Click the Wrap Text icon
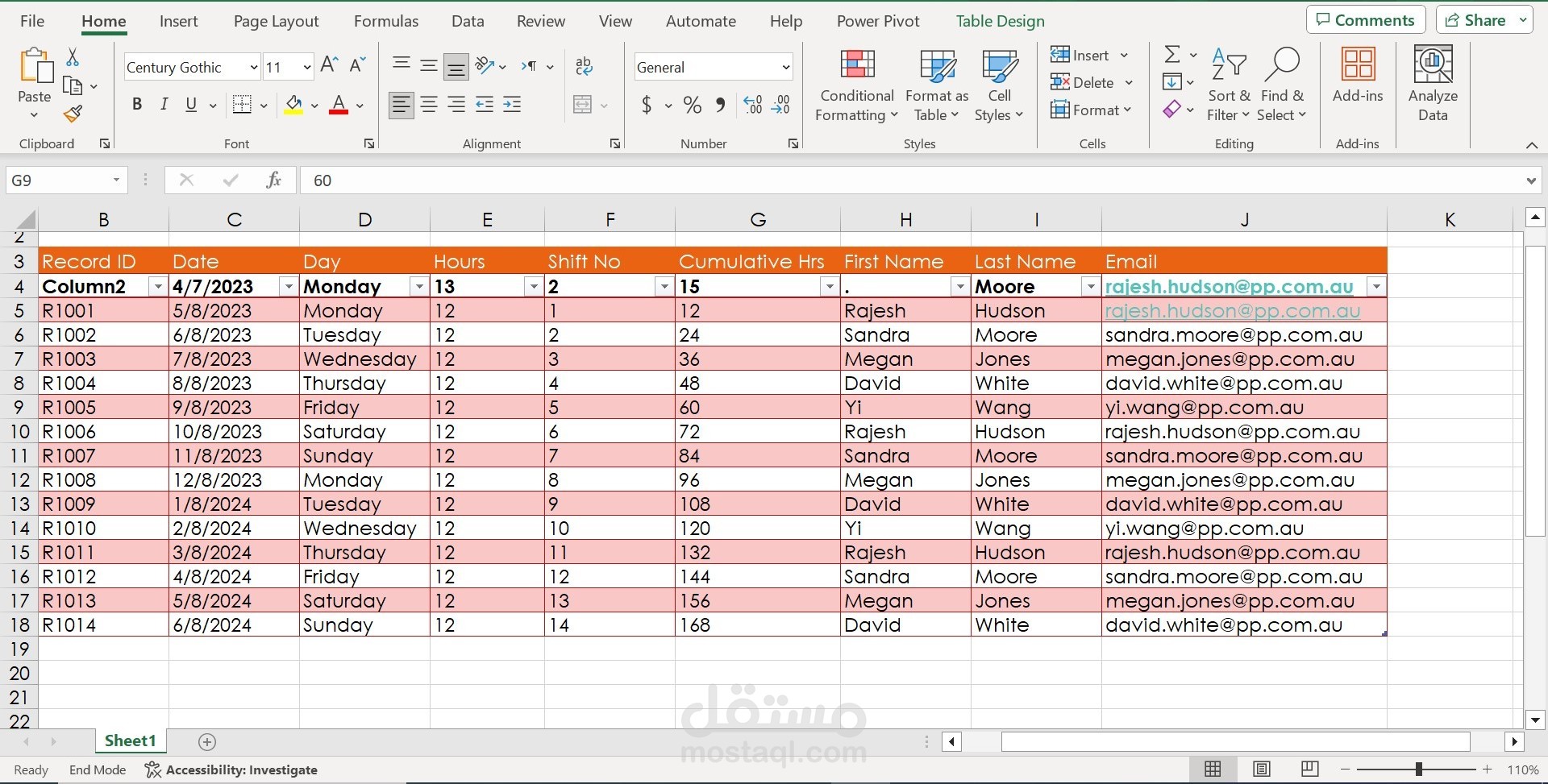This screenshot has width=1548, height=784. coord(585,66)
